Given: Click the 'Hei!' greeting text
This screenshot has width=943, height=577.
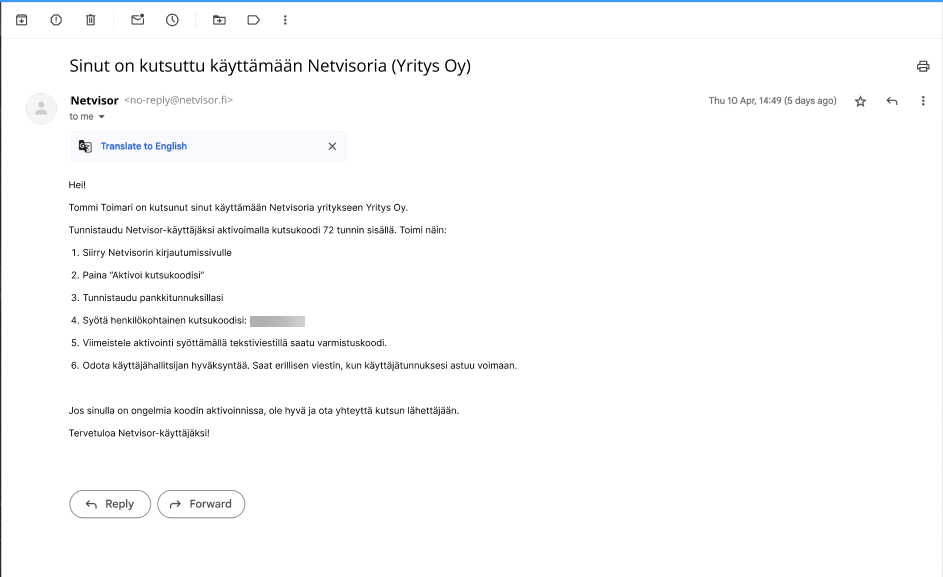Looking at the screenshot, I should [77, 185].
